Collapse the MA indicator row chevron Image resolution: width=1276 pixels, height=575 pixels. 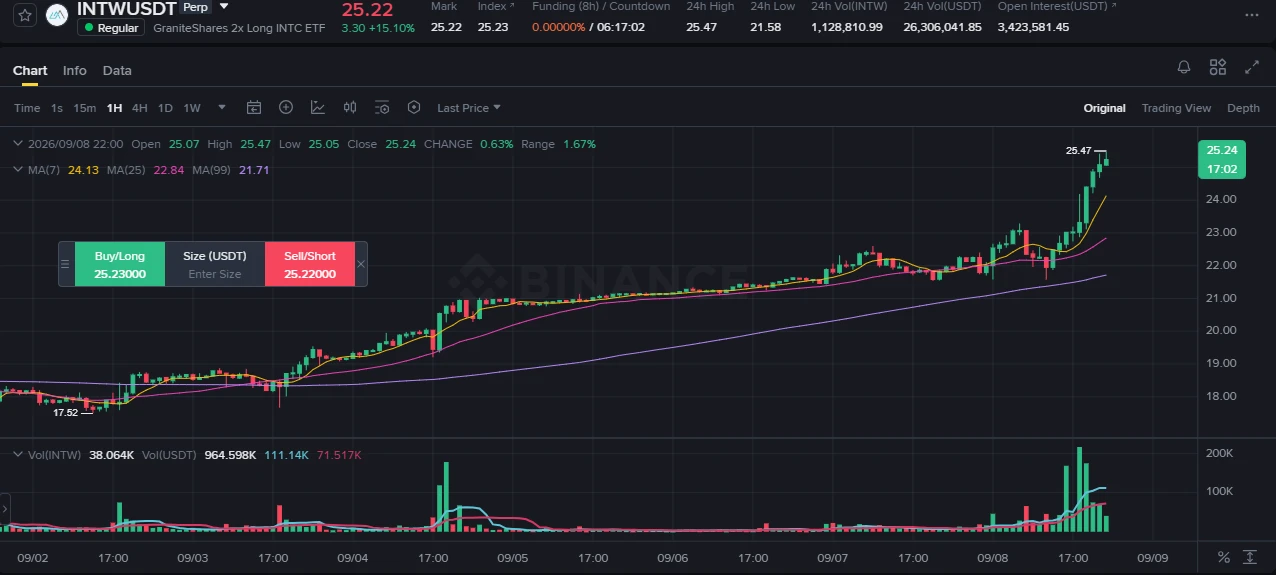point(17,170)
